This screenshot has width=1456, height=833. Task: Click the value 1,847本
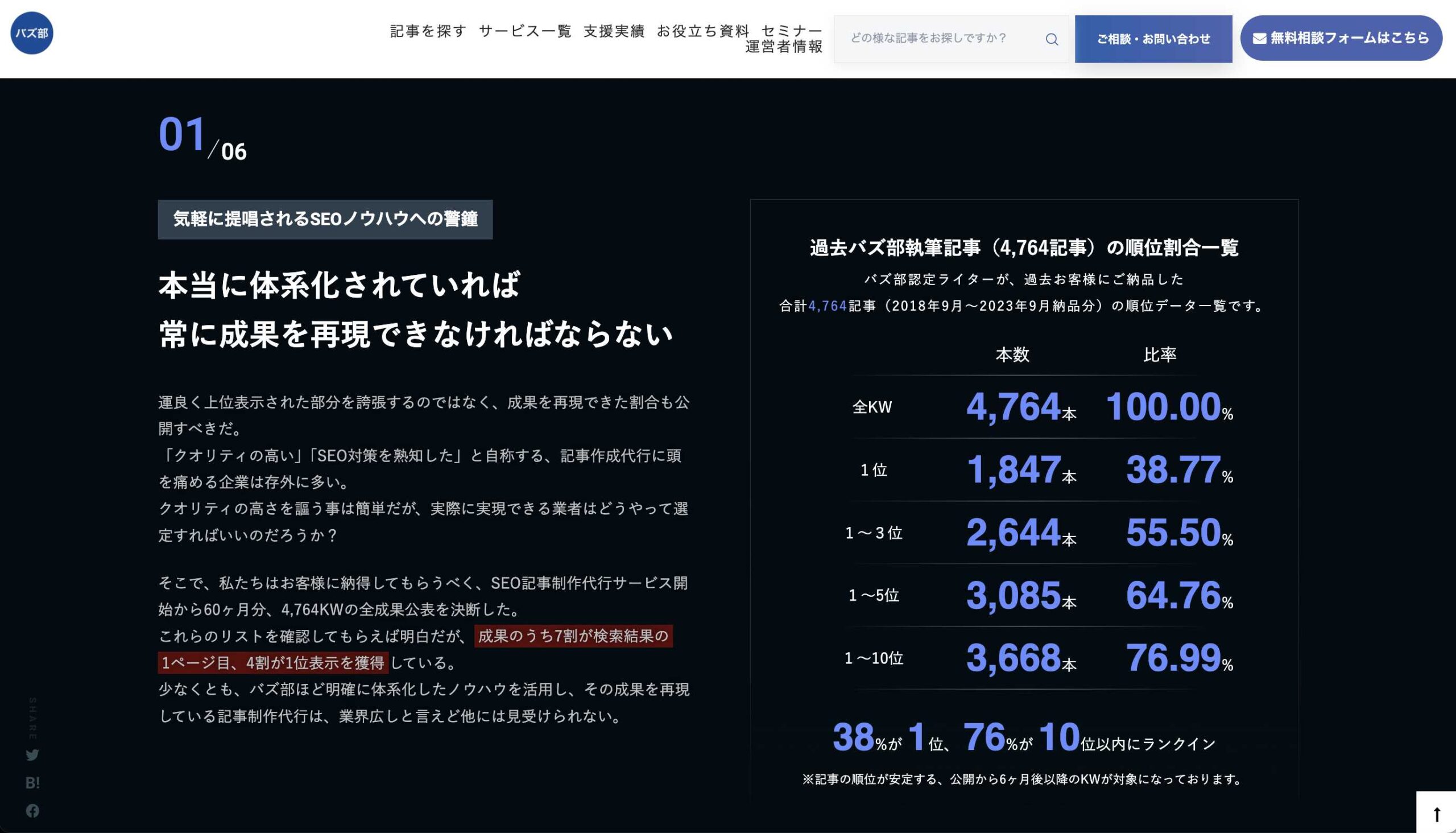click(1021, 470)
